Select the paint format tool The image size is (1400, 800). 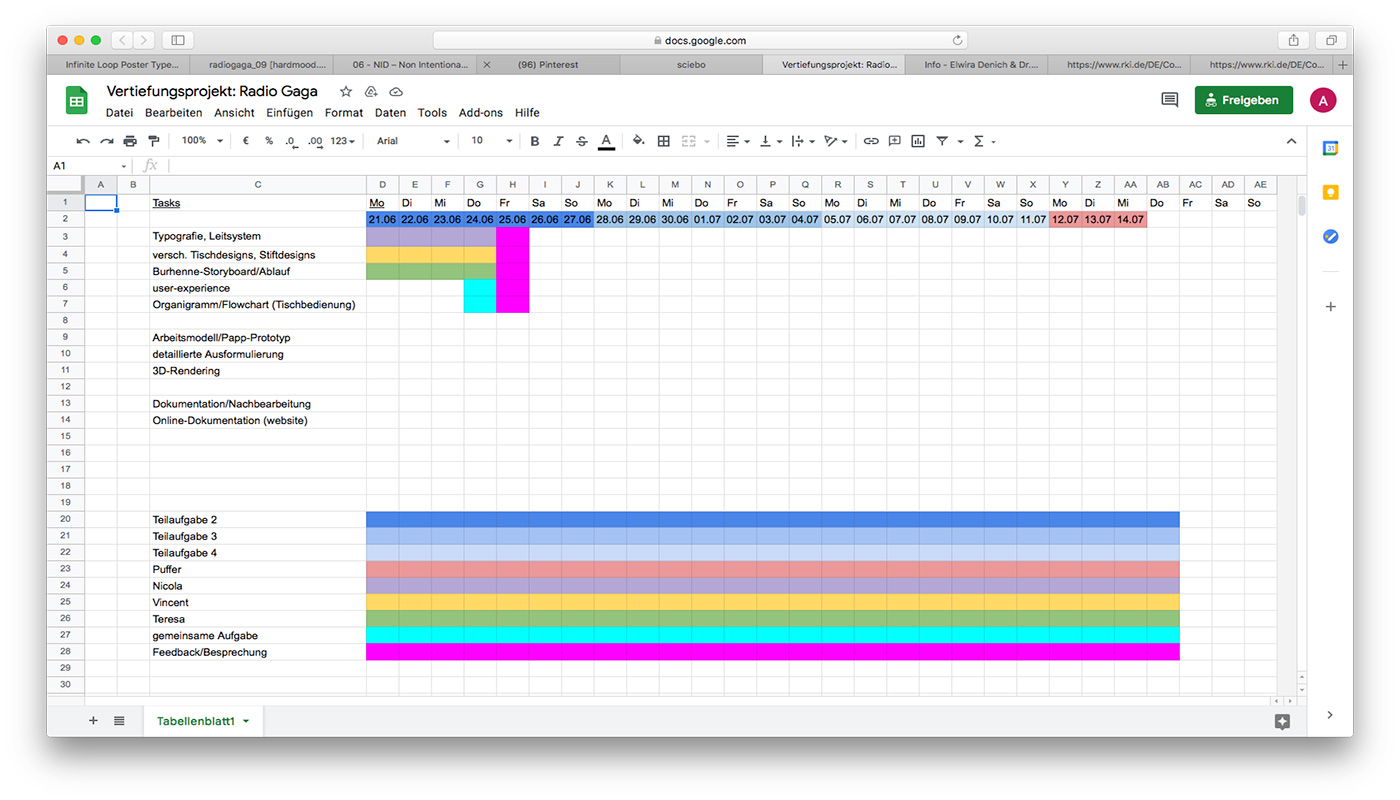click(153, 141)
